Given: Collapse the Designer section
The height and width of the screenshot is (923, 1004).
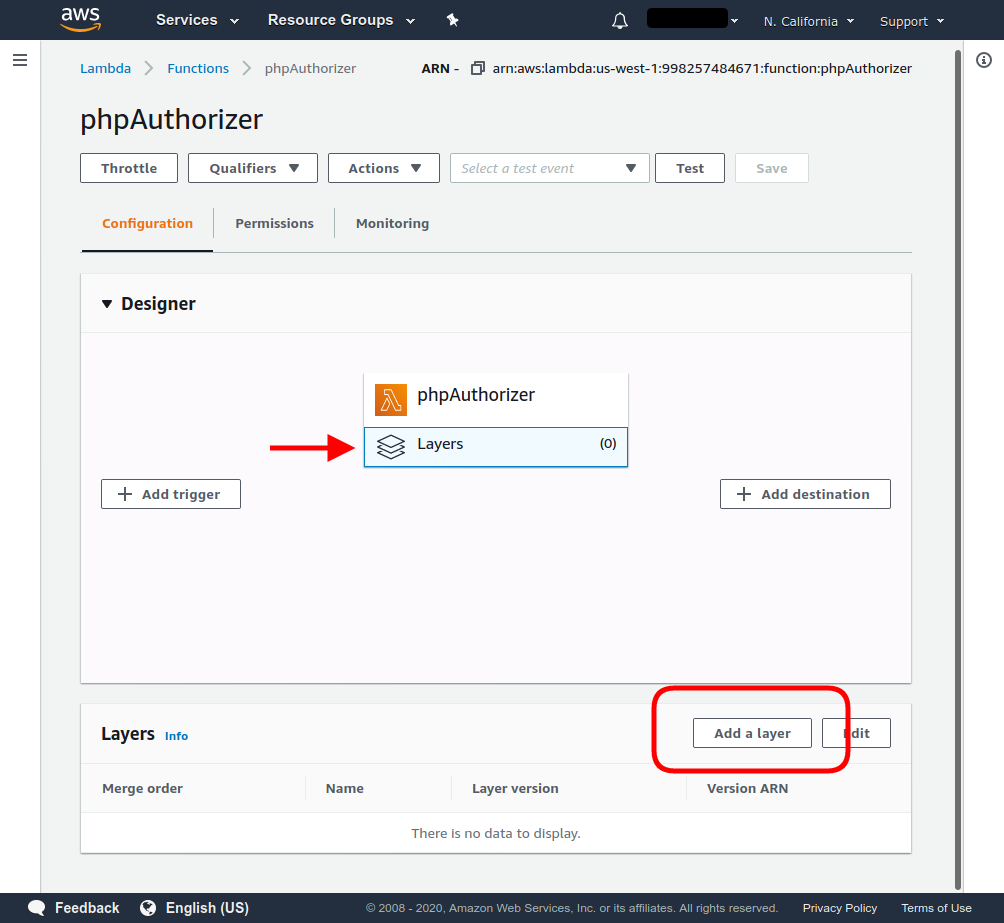Looking at the screenshot, I should pos(107,304).
